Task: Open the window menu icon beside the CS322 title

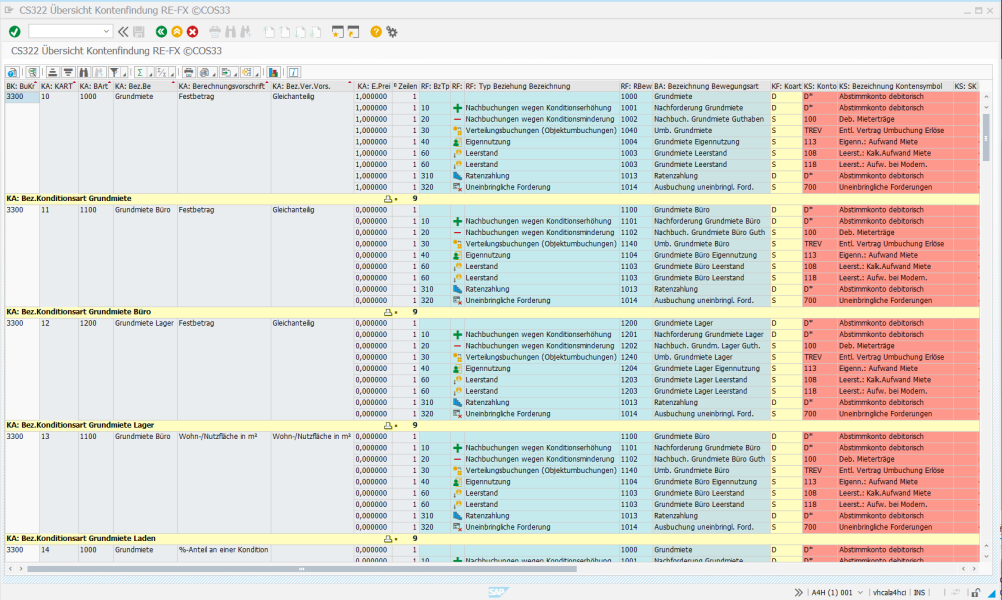Action: point(9,10)
